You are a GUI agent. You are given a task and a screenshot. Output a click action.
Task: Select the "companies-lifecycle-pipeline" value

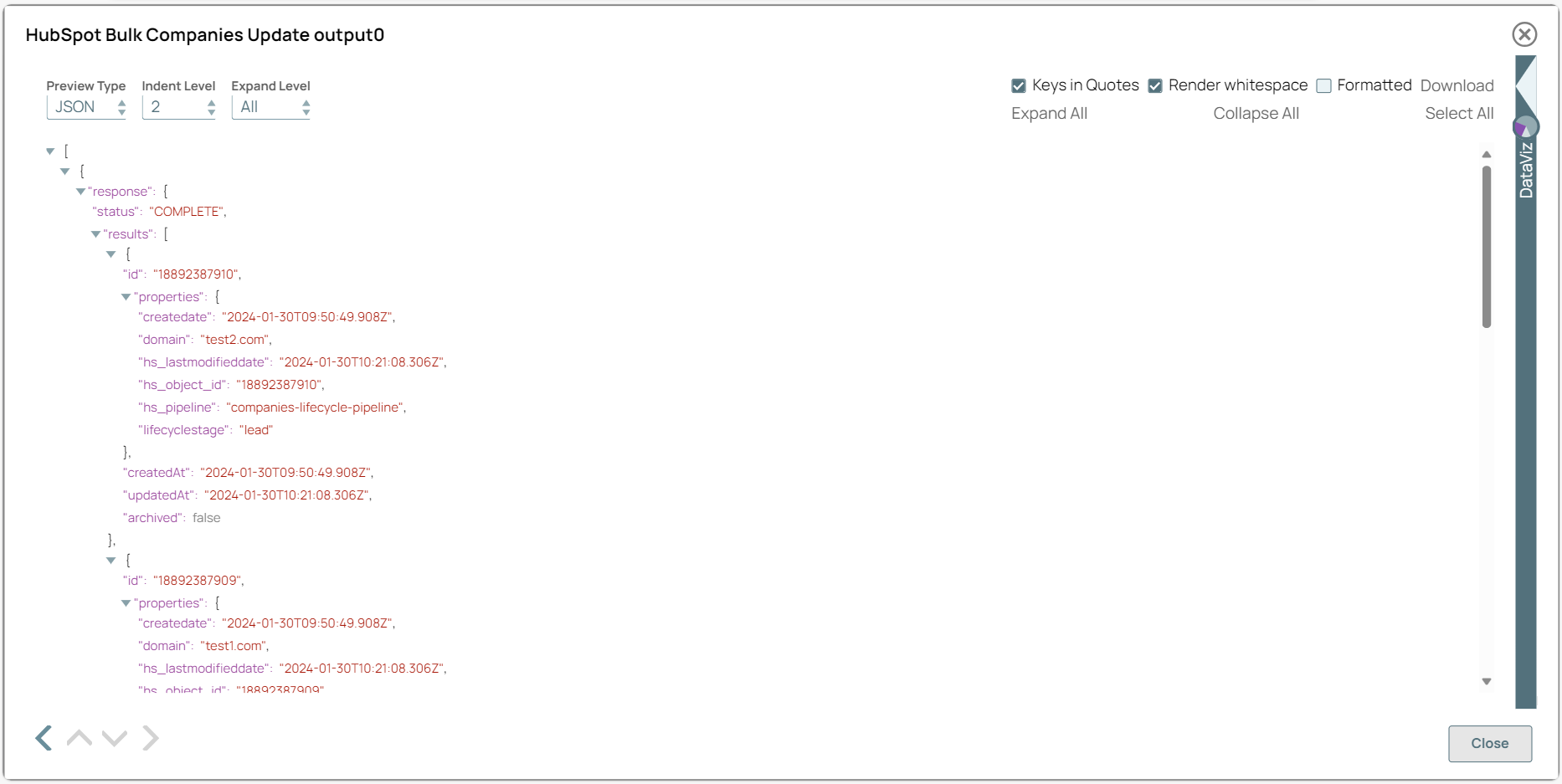click(315, 407)
